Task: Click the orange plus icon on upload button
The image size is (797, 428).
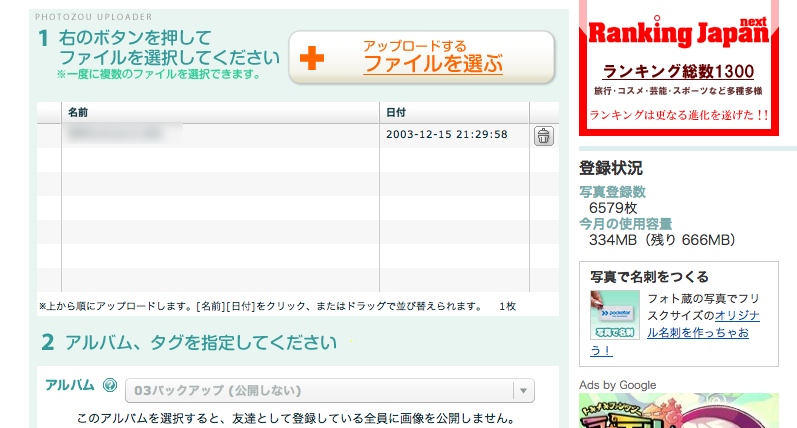Action: point(312,58)
